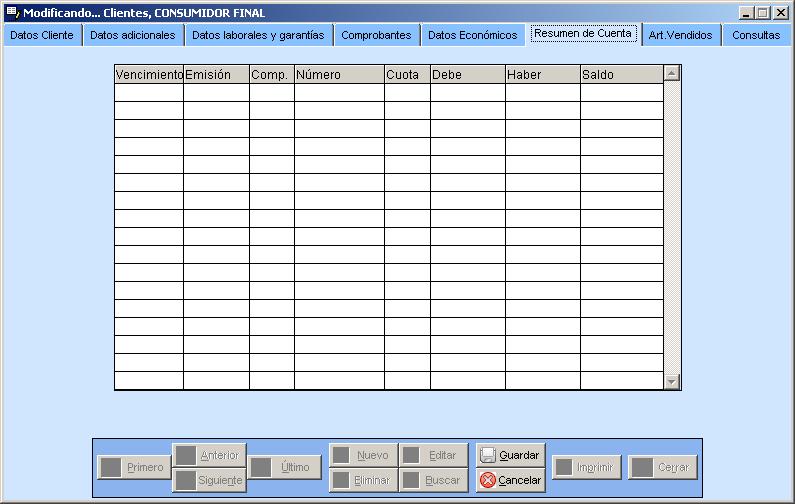Image resolution: width=795 pixels, height=504 pixels.
Task: Open the Datos Cliente tab
Action: coord(42,35)
